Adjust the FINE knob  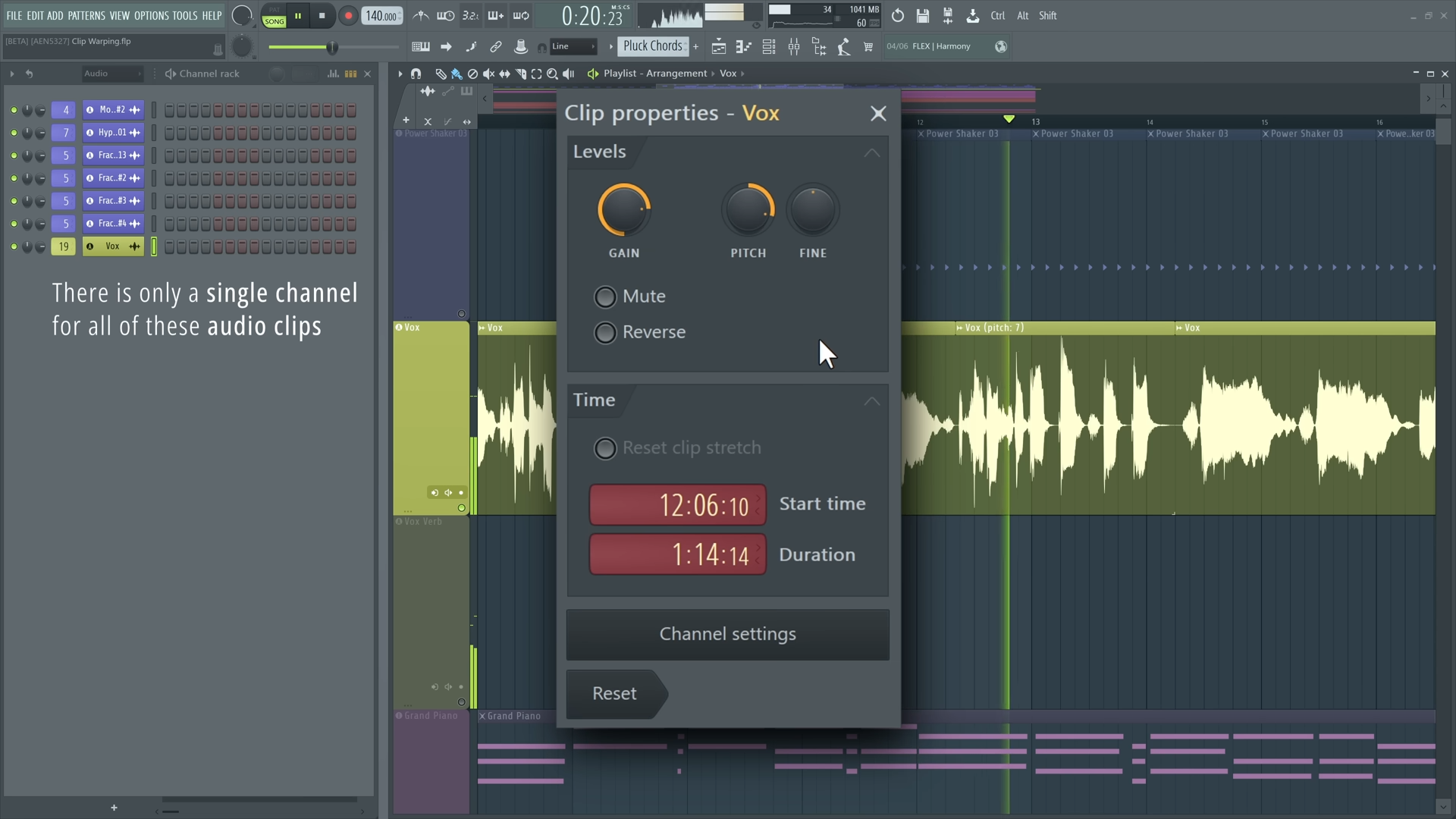pyautogui.click(x=813, y=210)
